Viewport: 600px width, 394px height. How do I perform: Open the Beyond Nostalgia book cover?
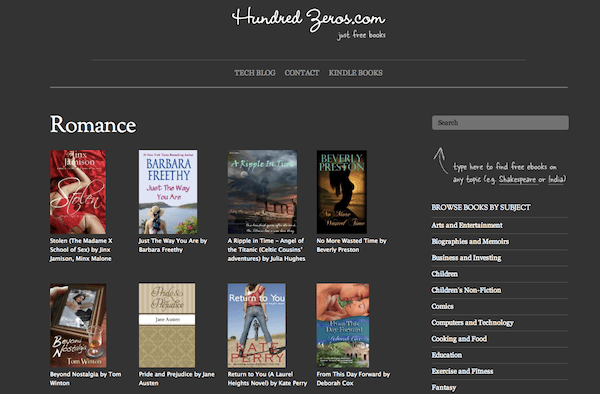(78, 325)
